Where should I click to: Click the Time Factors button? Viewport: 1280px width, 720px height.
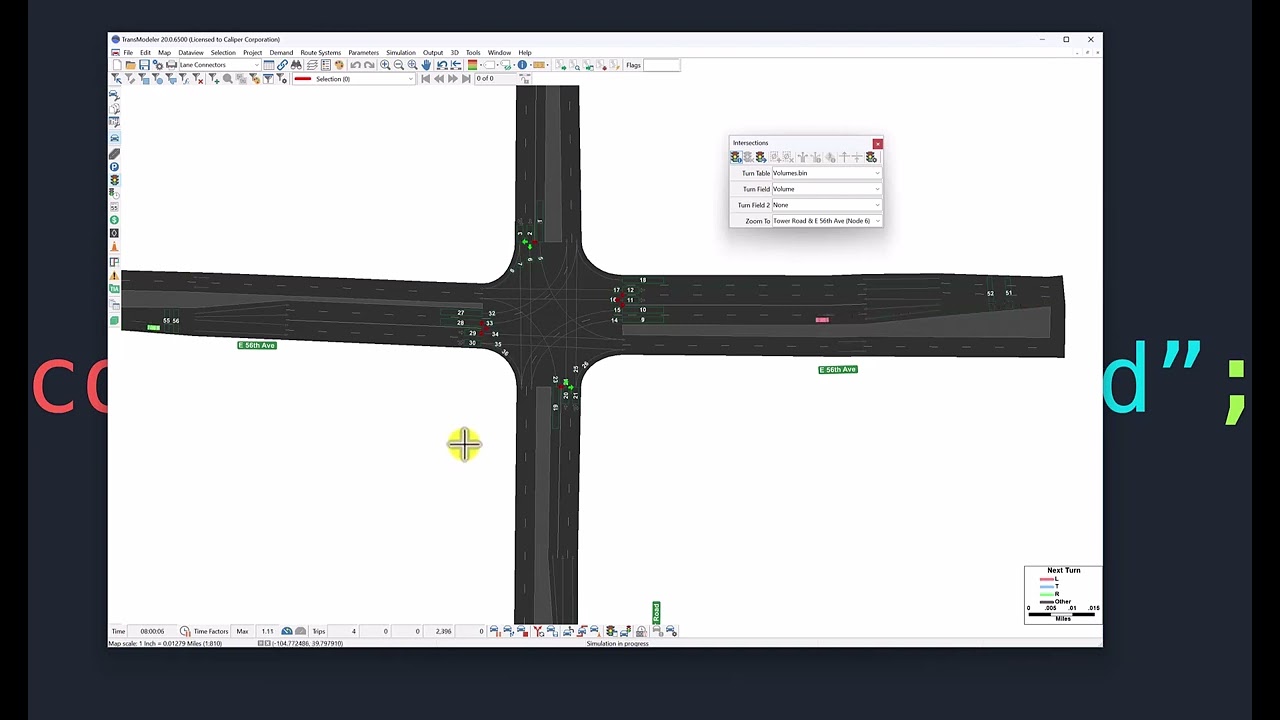(x=211, y=631)
